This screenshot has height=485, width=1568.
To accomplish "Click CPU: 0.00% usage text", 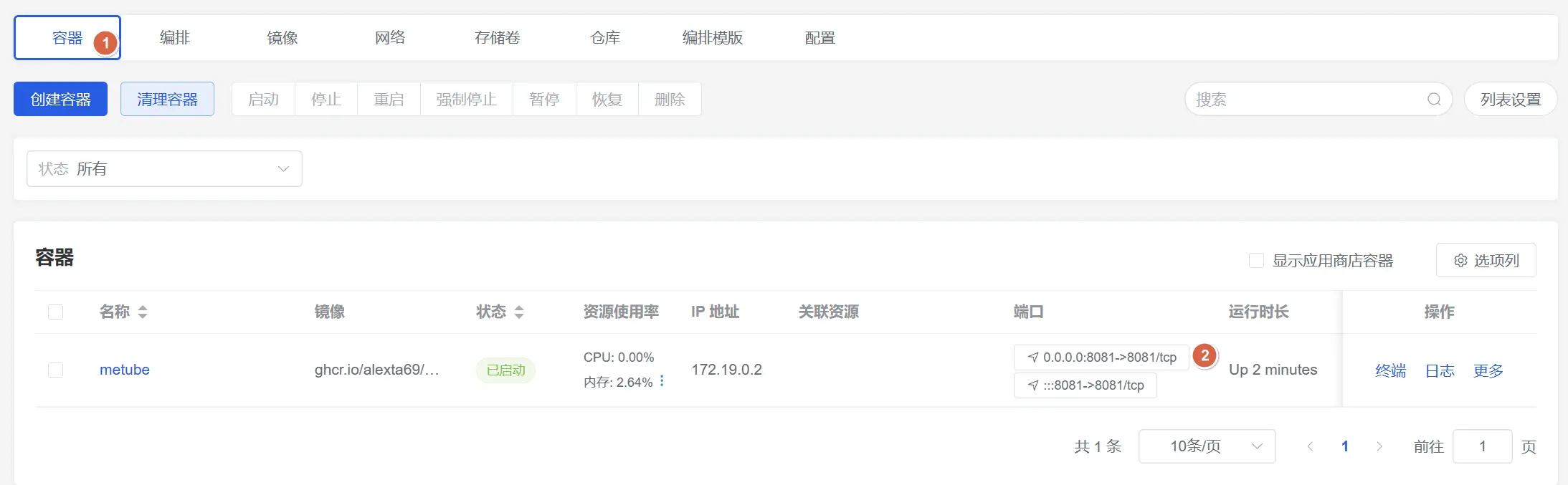I will 619,357.
